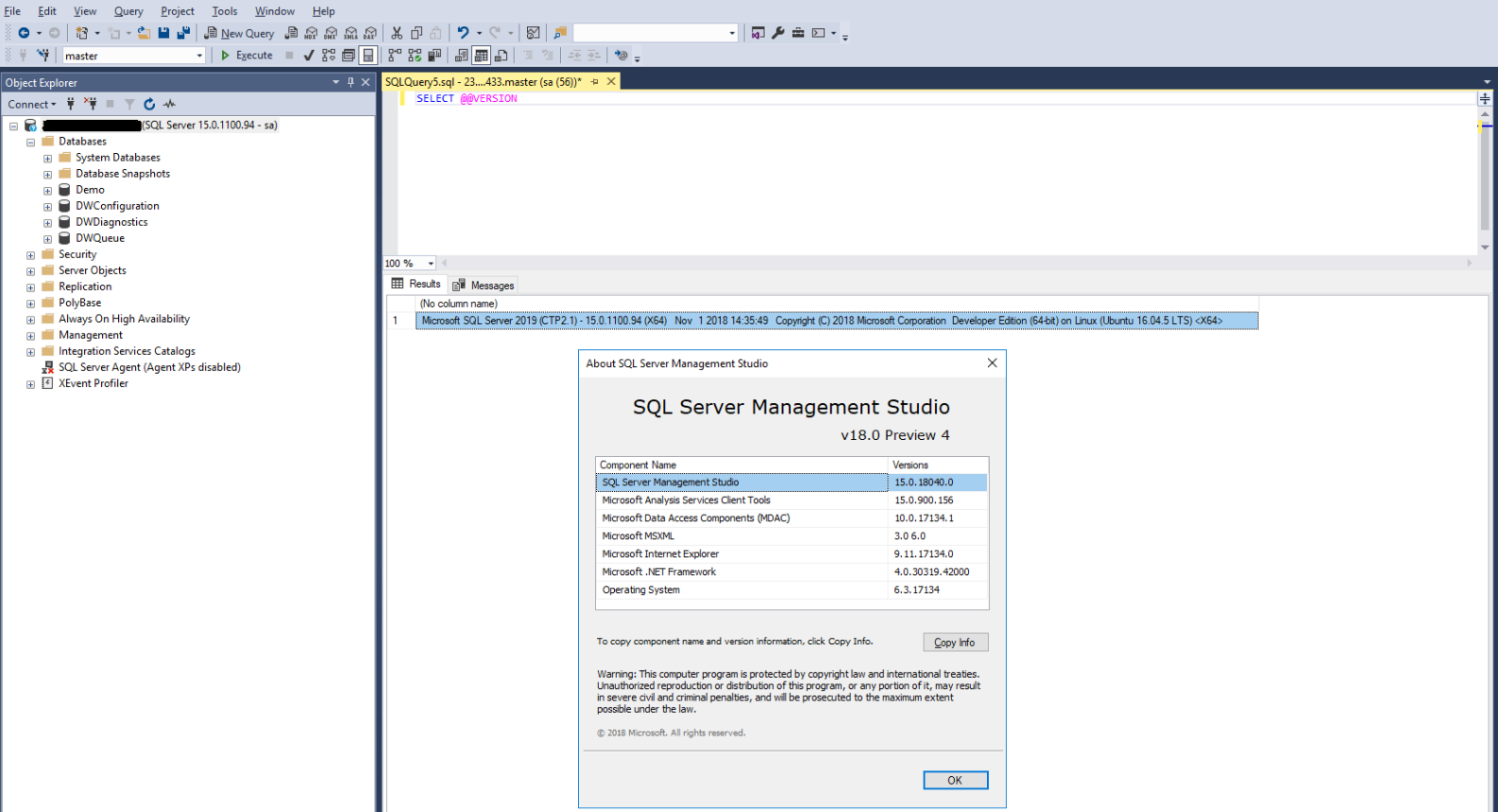Click the Navigate Backward arrow icon
The image size is (1498, 812).
tap(24, 33)
